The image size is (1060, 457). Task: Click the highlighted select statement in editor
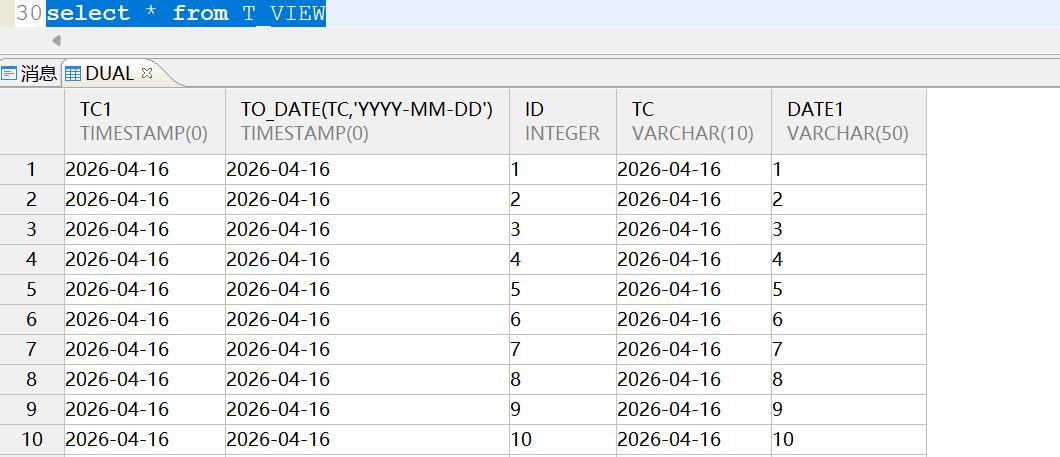186,14
